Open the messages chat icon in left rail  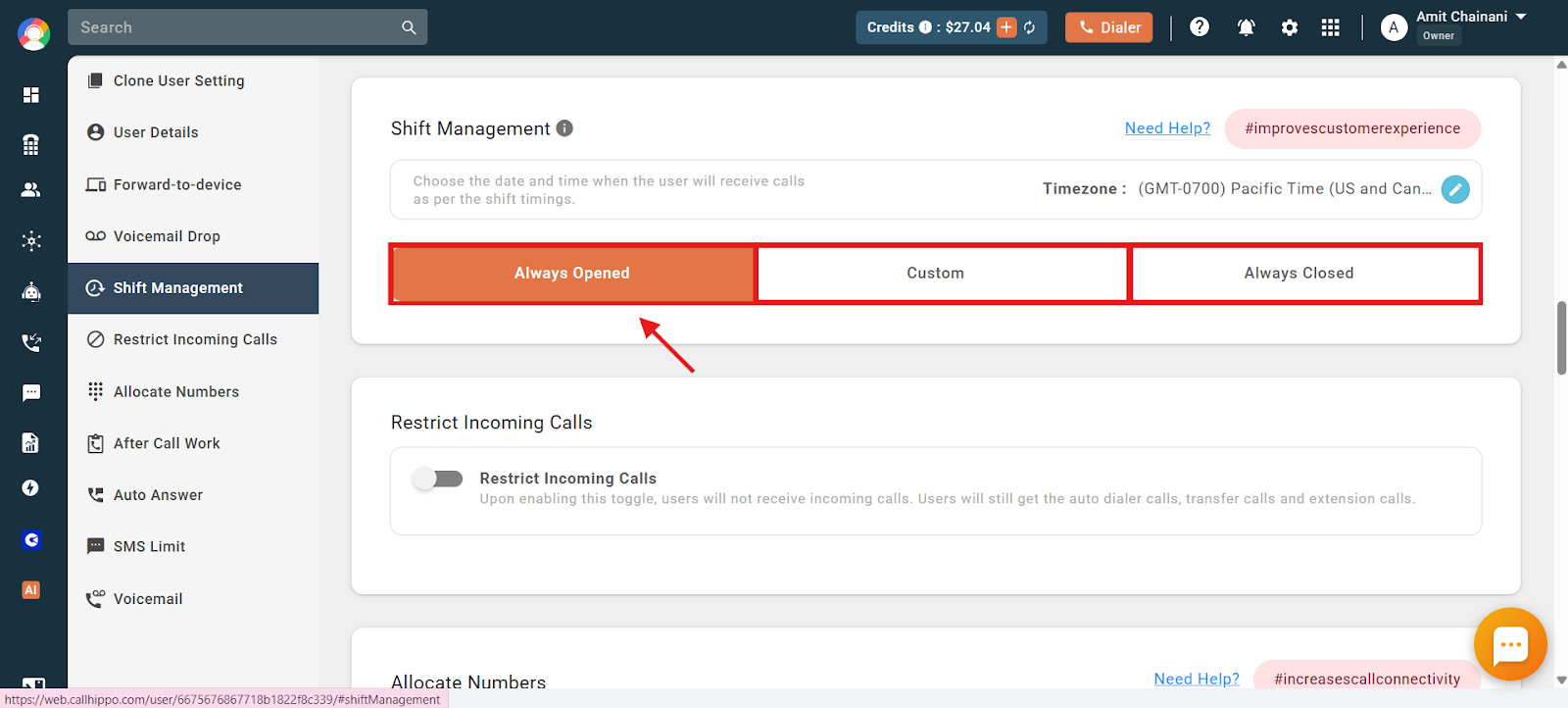[x=31, y=392]
